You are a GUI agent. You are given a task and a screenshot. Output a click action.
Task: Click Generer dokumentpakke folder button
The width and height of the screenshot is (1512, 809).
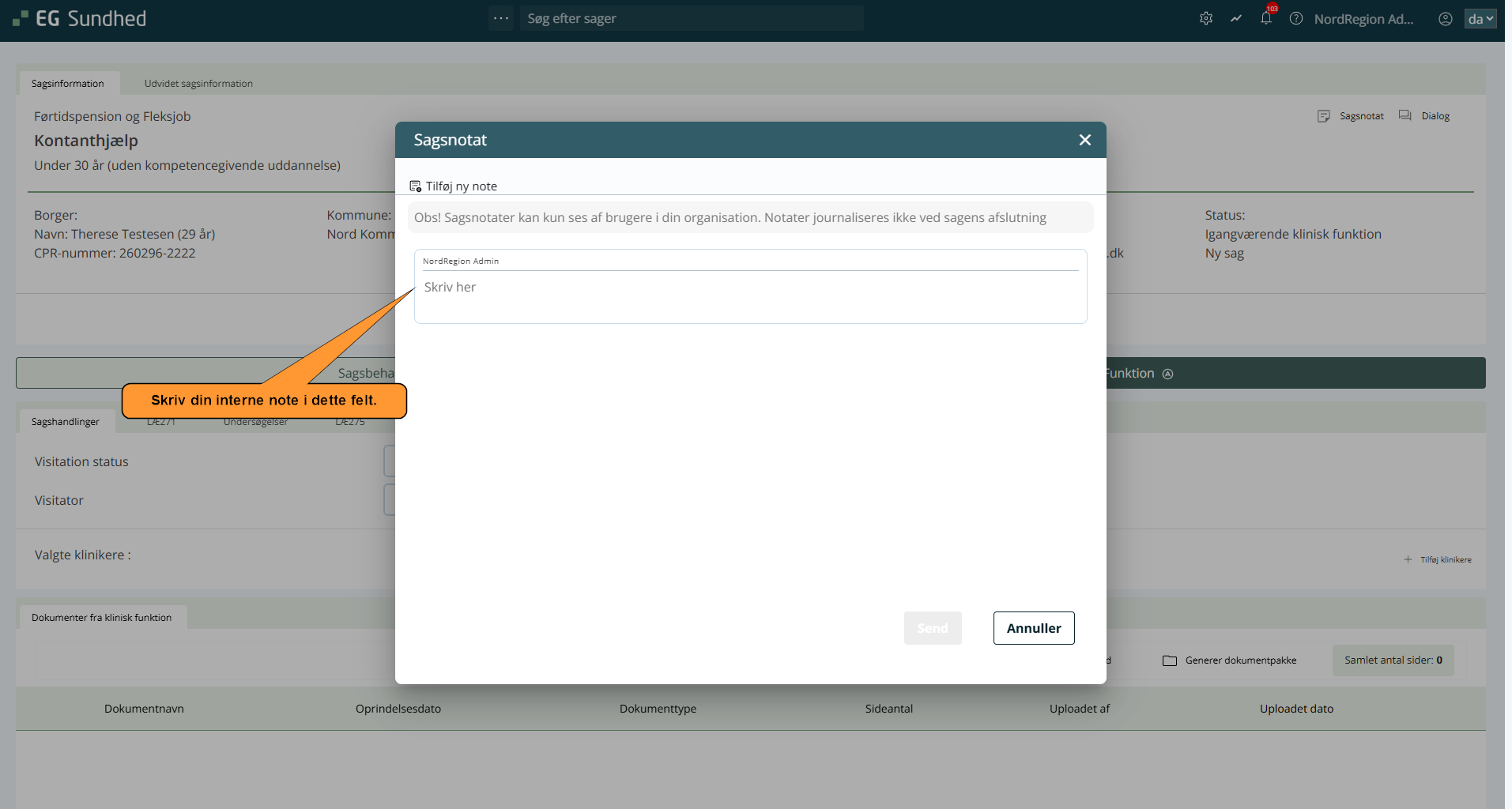tap(1230, 660)
